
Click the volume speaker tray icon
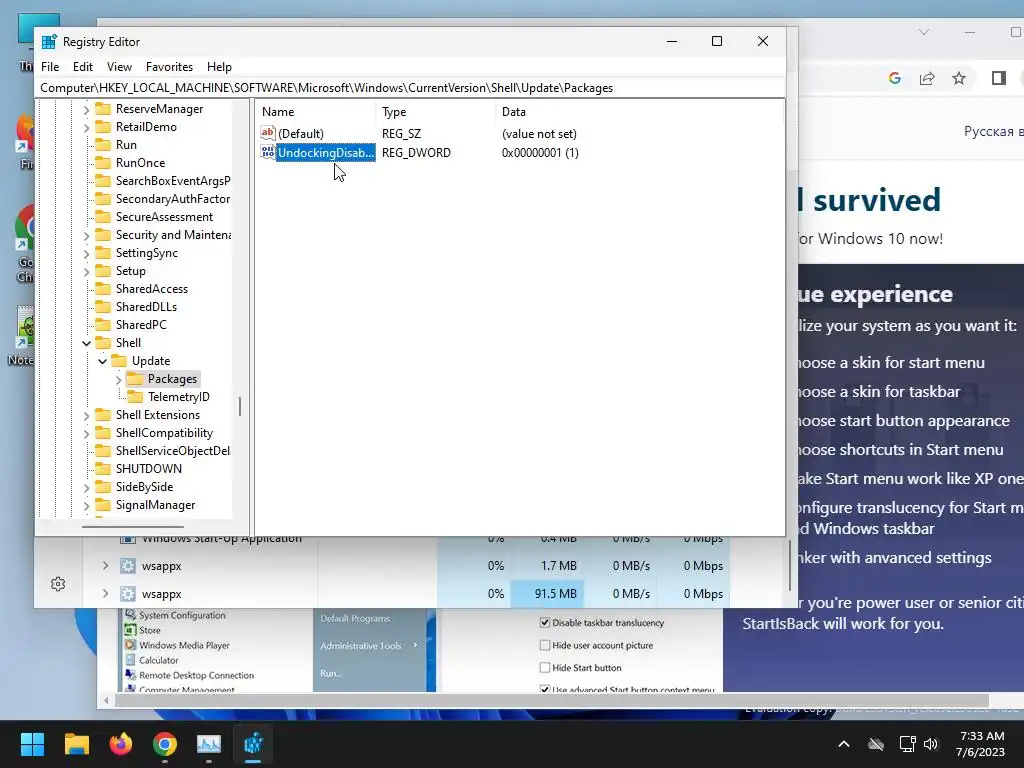tap(931, 744)
